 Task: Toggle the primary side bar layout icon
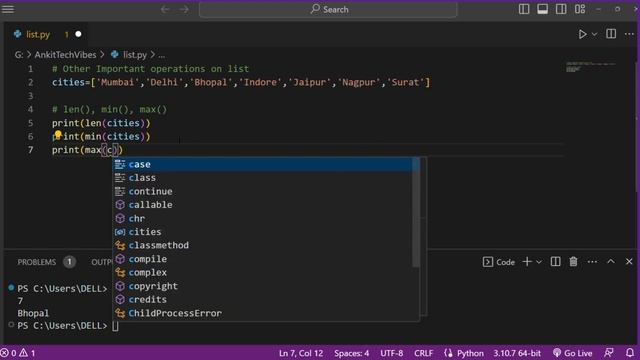tap(524, 9)
